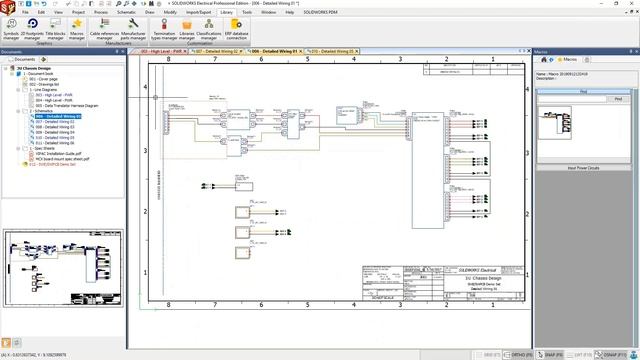Image resolution: width=640 pixels, height=360 pixels.
Task: Pin the Macros panel
Action: 631,51
